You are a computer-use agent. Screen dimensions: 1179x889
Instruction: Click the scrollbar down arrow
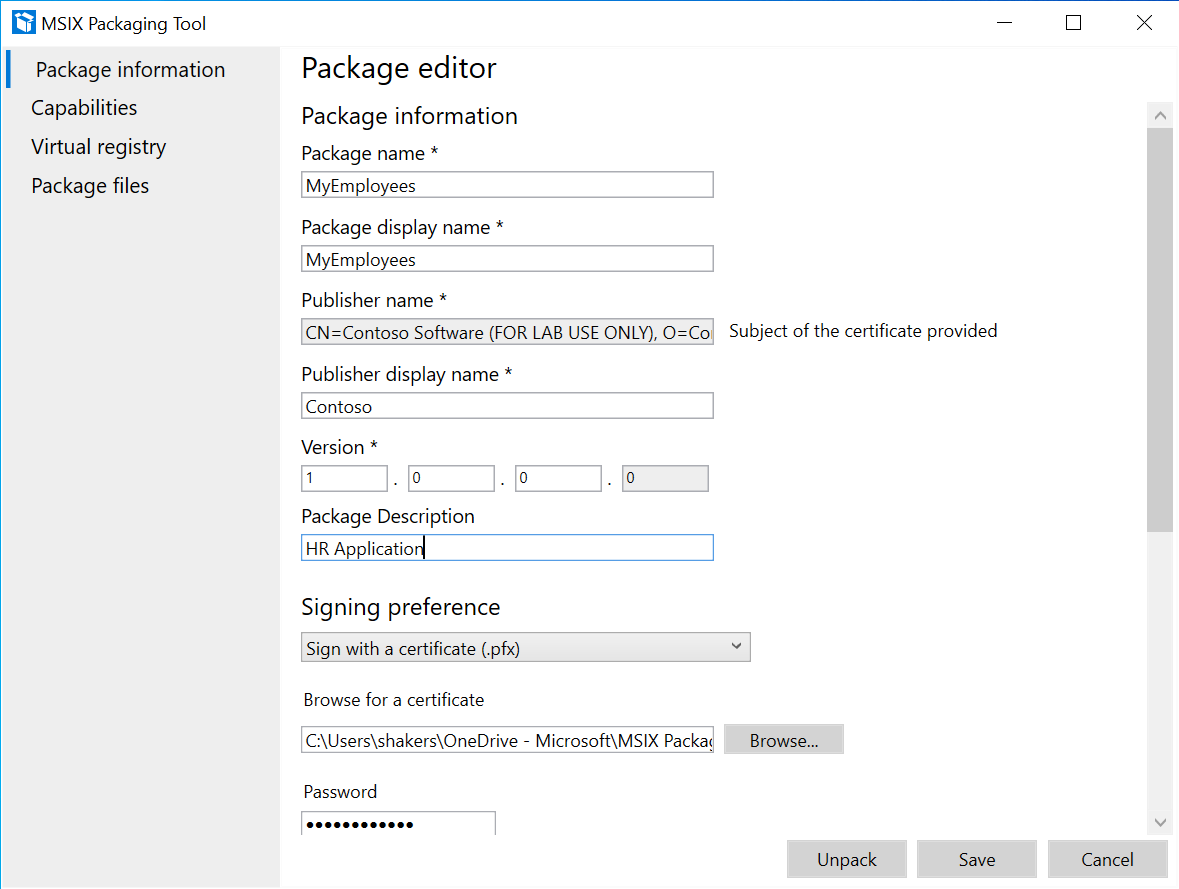[x=1160, y=821]
